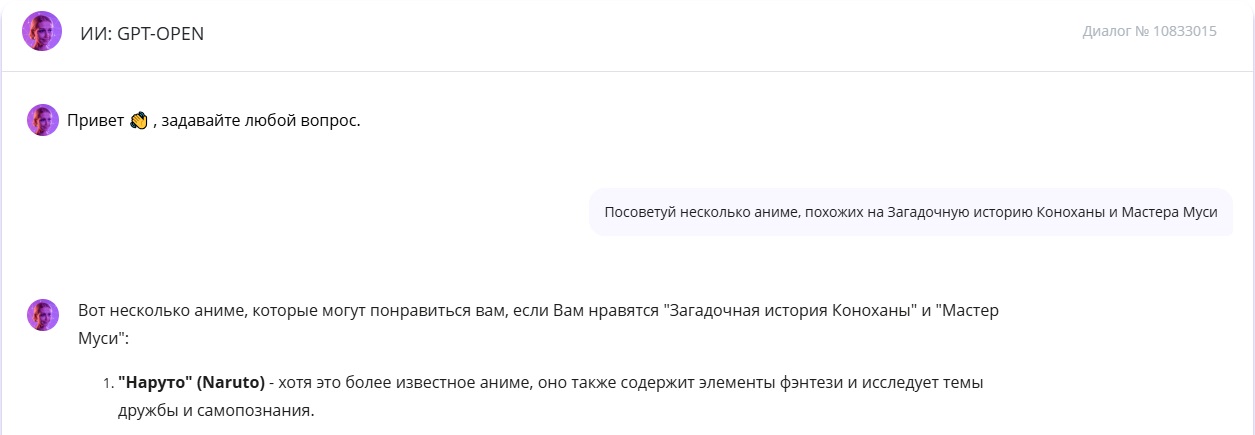Select the user message bubble about anime
The width and height of the screenshot is (1255, 435).
(x=911, y=212)
